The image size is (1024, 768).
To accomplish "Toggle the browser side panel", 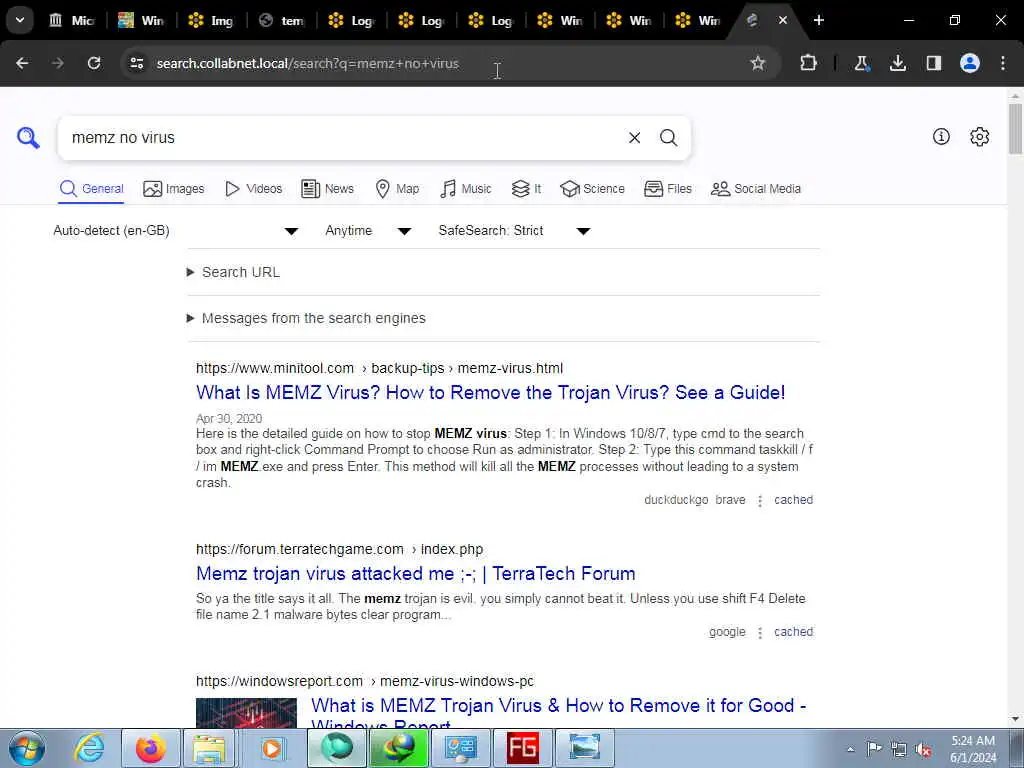I will click(934, 63).
